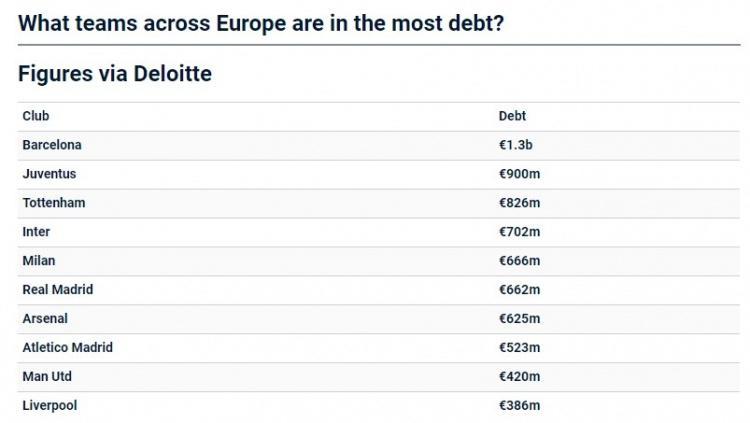750x423 pixels.
Task: Click the €900m debt figure
Action: [x=519, y=174]
